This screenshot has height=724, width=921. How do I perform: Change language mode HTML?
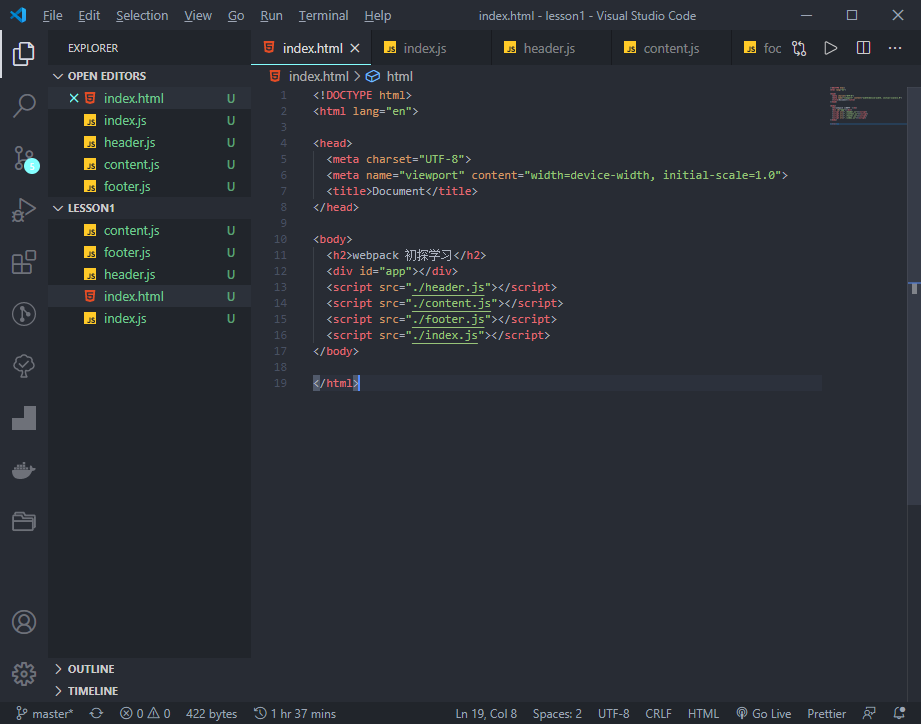703,713
